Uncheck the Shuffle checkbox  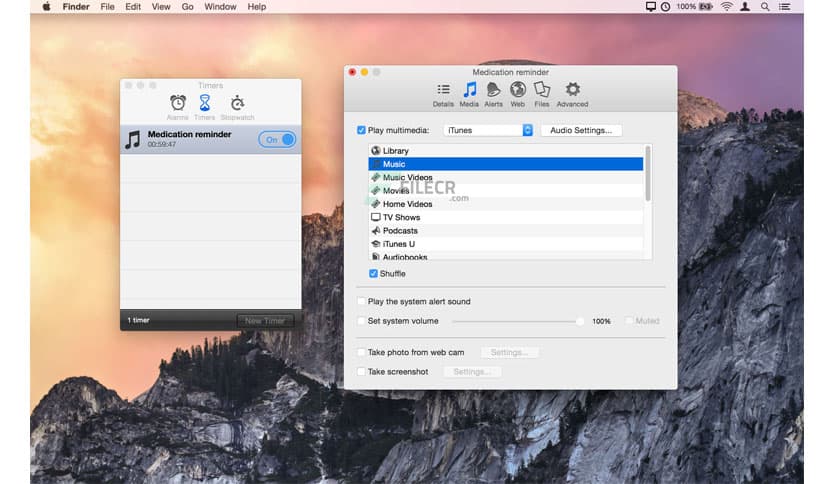pyautogui.click(x=373, y=273)
